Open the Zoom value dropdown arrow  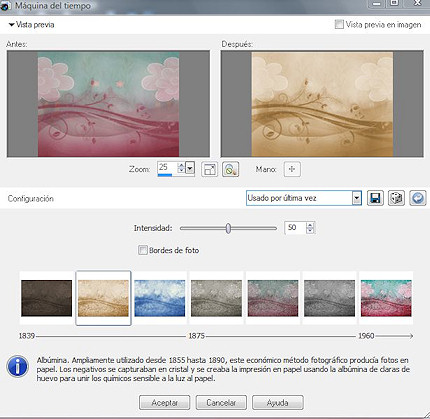coord(190,168)
